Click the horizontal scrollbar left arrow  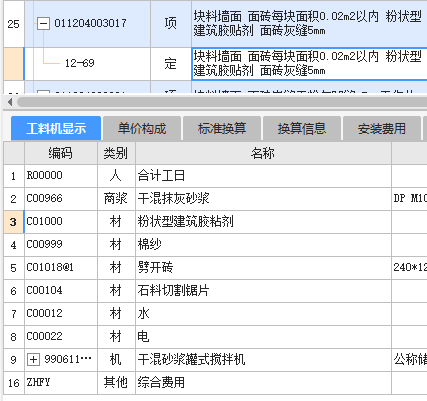[x=10, y=102]
